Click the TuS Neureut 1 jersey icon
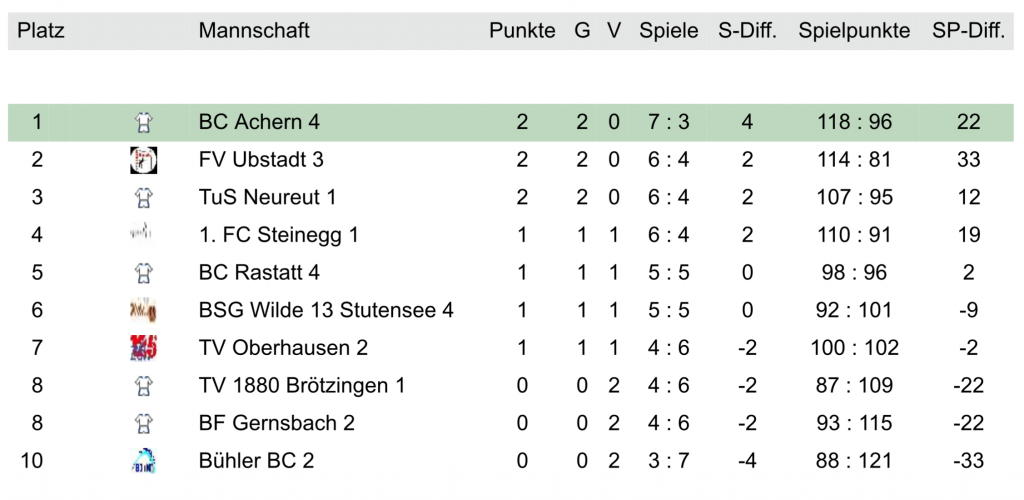Screen dimensions: 1024x500 tap(144, 197)
